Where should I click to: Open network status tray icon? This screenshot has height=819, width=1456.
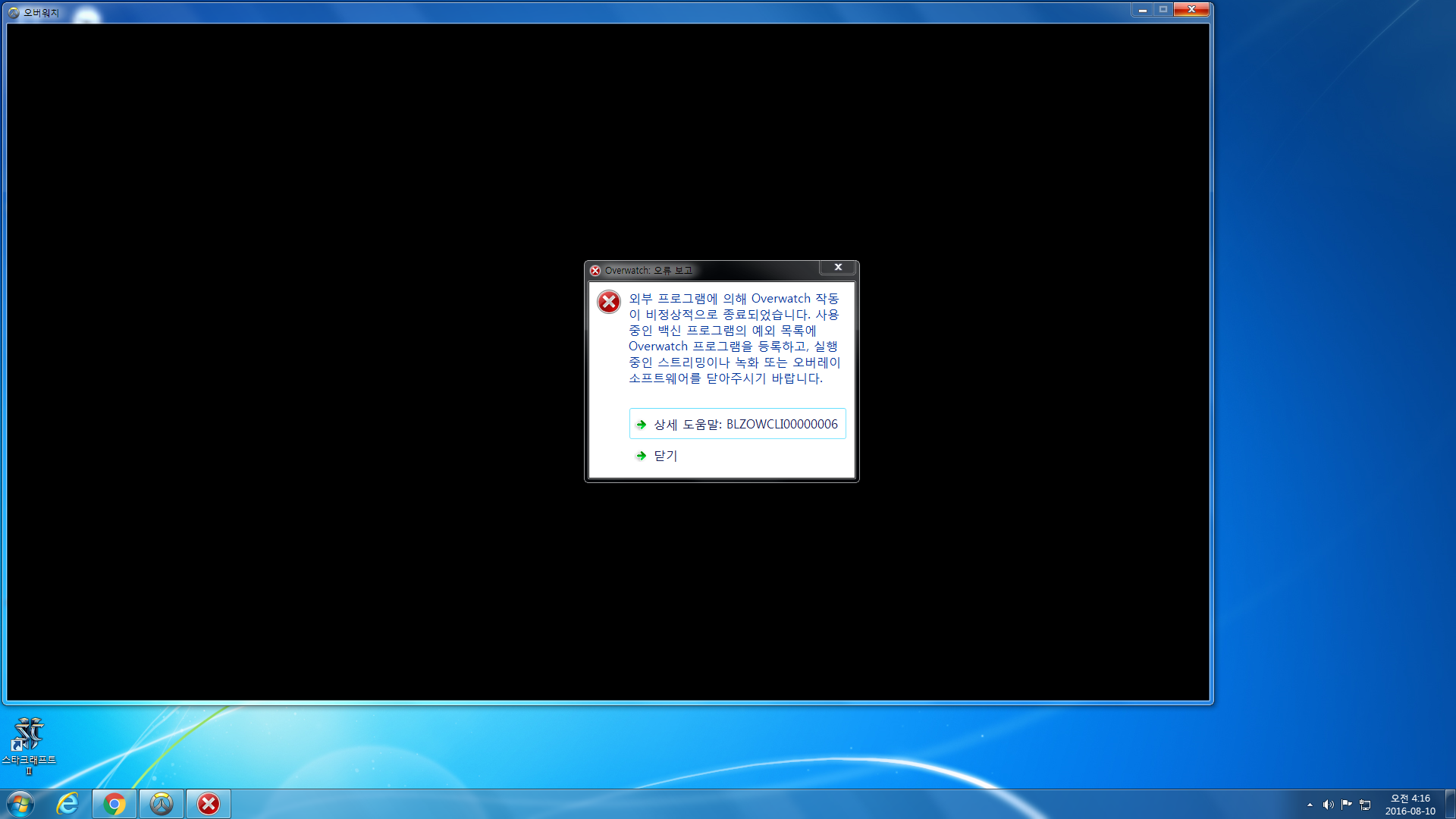[1365, 805]
